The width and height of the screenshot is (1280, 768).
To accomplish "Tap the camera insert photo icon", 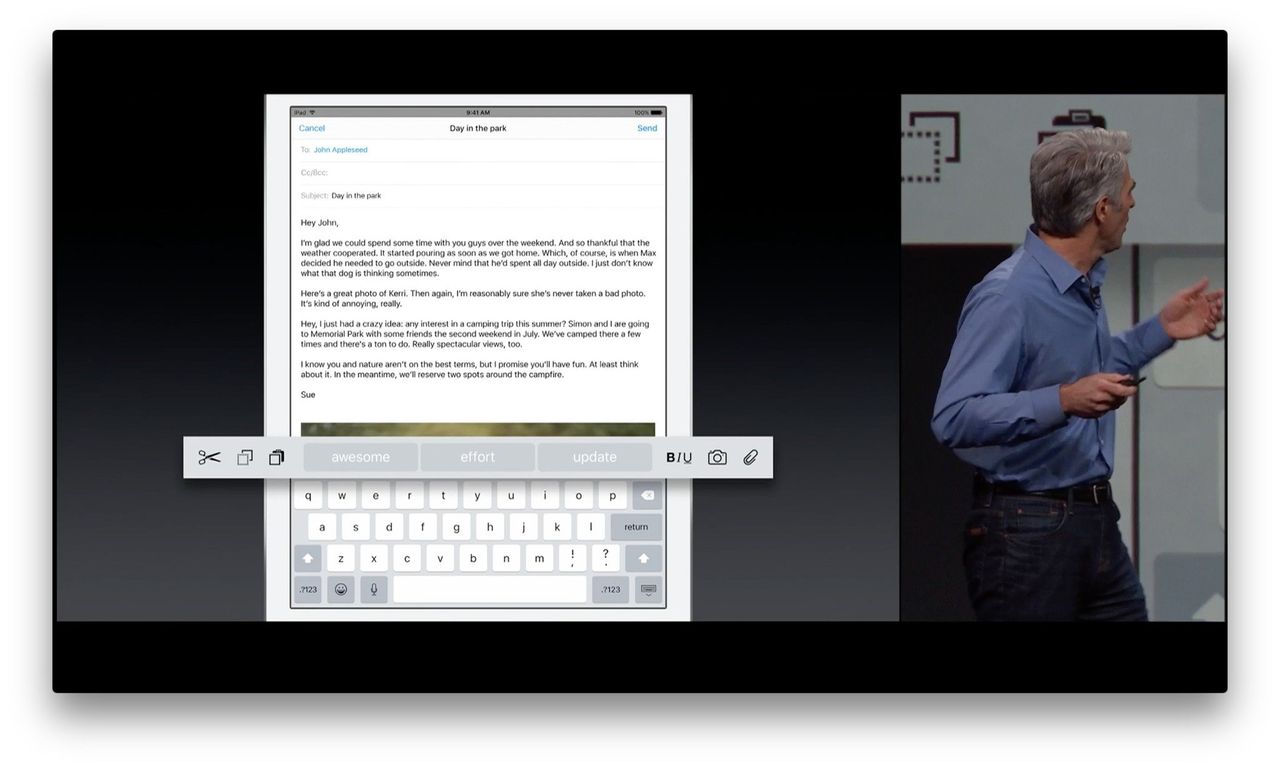I will tap(717, 457).
